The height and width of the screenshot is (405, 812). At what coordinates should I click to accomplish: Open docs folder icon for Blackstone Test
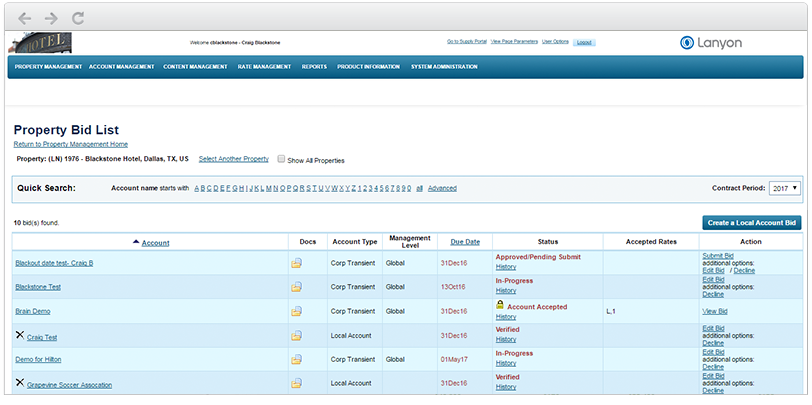click(x=296, y=287)
